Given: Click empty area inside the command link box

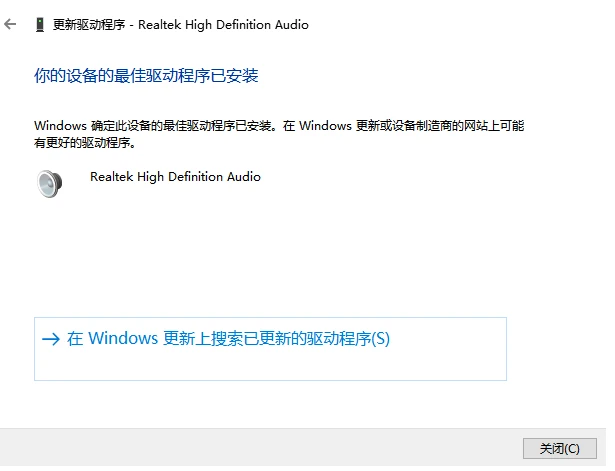Looking at the screenshot, I should [x=270, y=365].
